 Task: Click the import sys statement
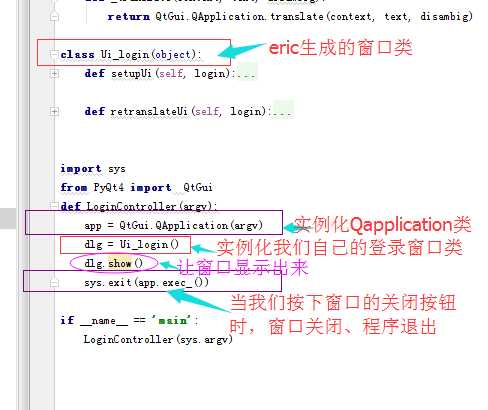pos(93,169)
